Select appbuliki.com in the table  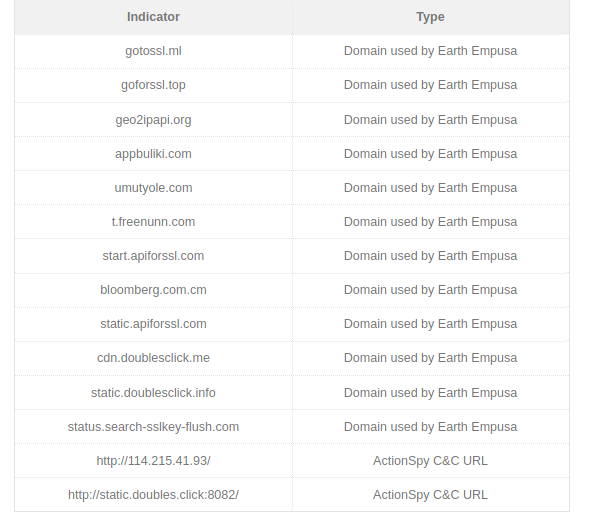point(153,154)
